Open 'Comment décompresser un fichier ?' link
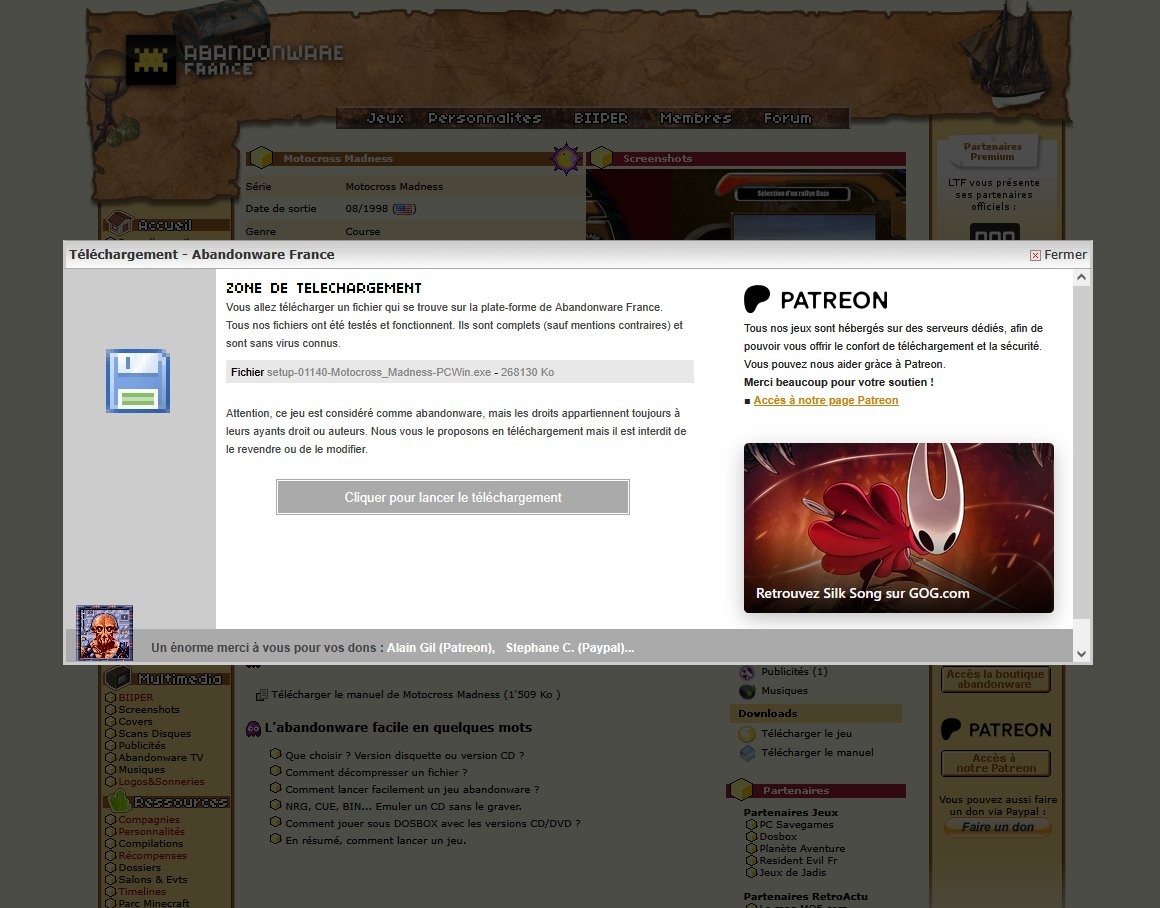The image size is (1160, 908). coord(376,773)
